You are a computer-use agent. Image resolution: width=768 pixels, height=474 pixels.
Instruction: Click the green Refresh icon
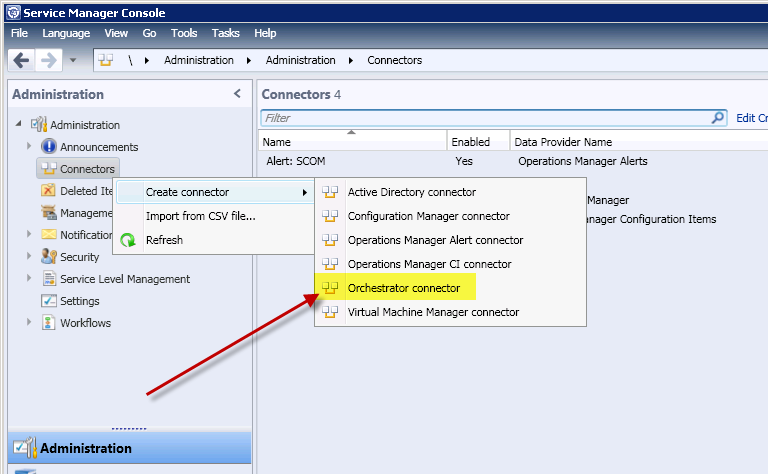[128, 240]
